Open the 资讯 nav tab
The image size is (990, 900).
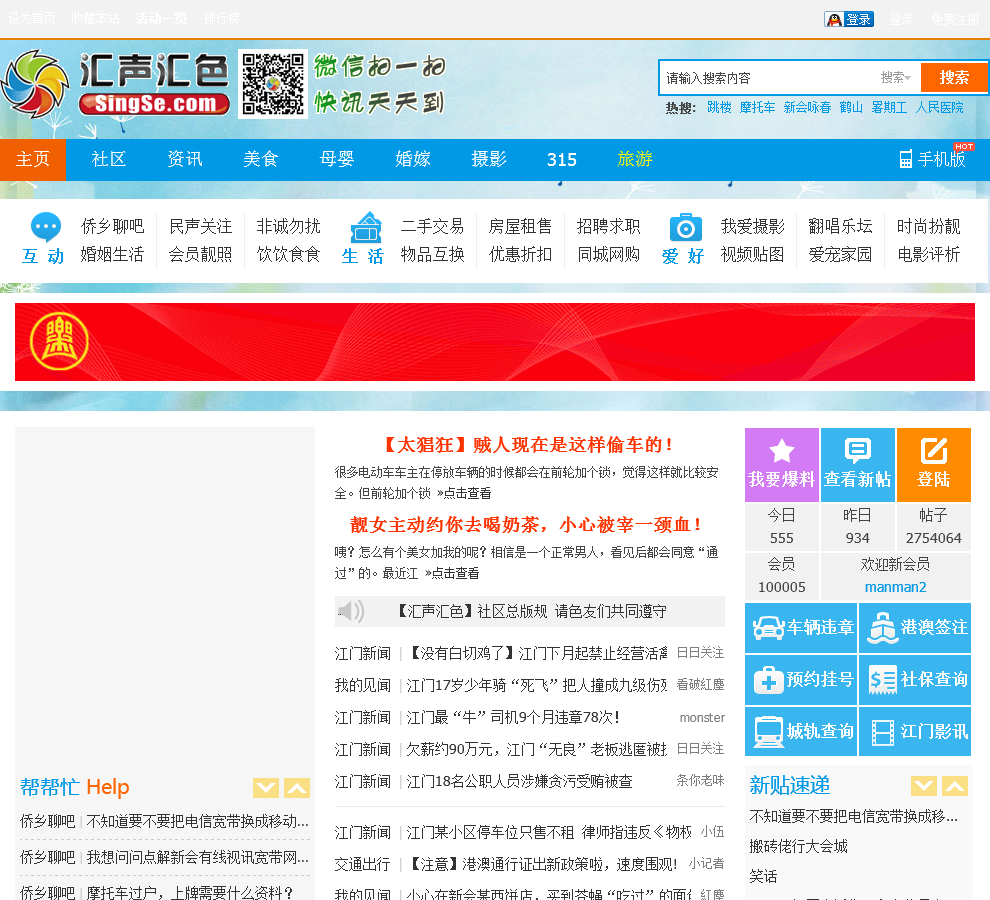(184, 159)
